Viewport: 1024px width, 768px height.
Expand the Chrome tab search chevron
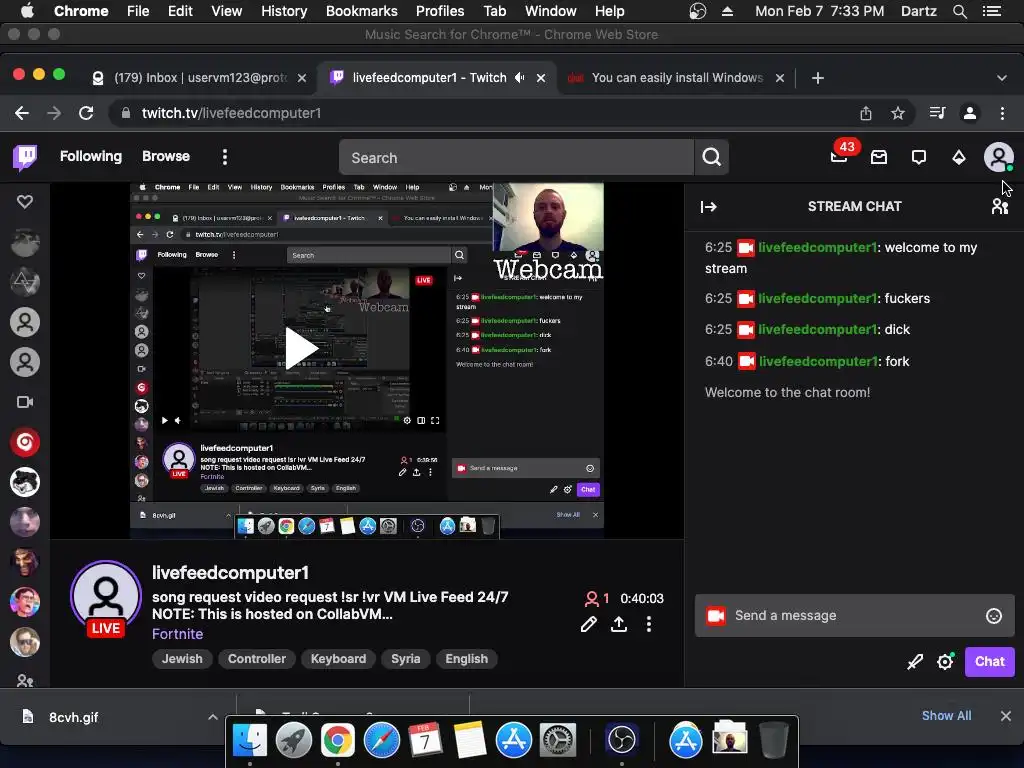(x=1002, y=78)
